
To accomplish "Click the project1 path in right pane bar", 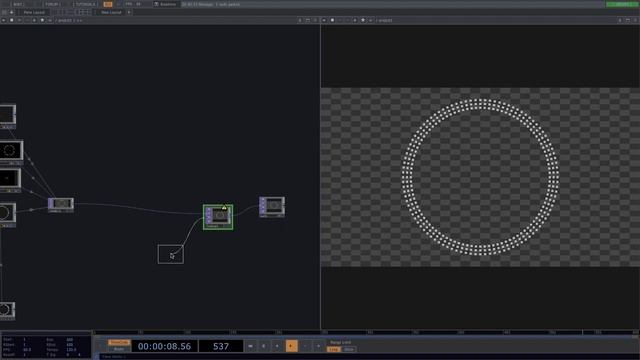I will pos(386,20).
